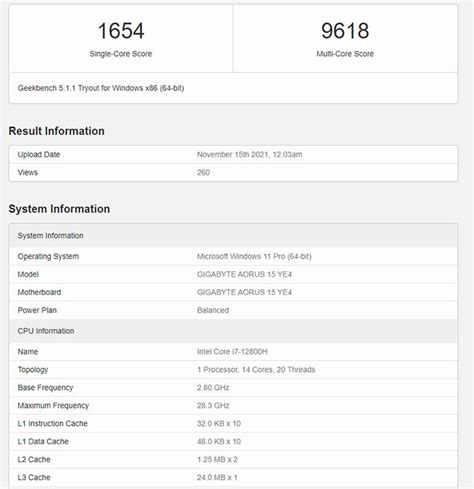Select the L1 Instruction Cache label
The height and width of the screenshot is (489, 474).
(53, 423)
